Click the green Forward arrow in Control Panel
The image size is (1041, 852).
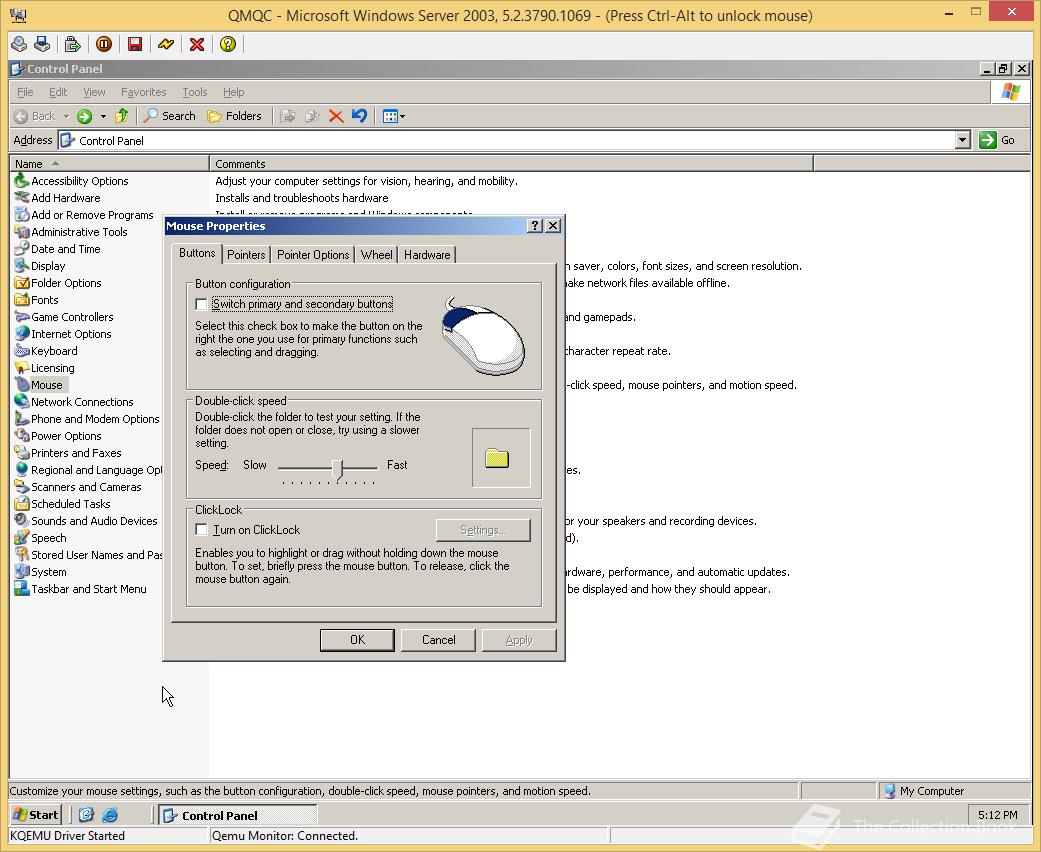coord(84,116)
